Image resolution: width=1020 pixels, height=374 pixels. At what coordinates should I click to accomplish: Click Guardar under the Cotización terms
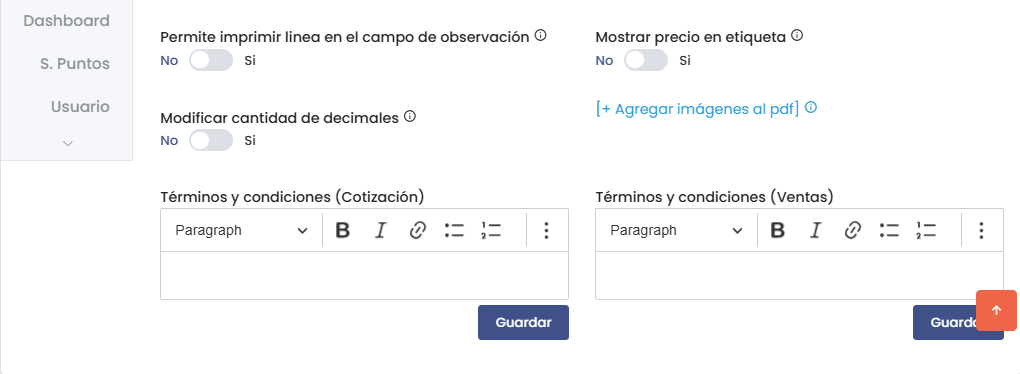(x=524, y=323)
